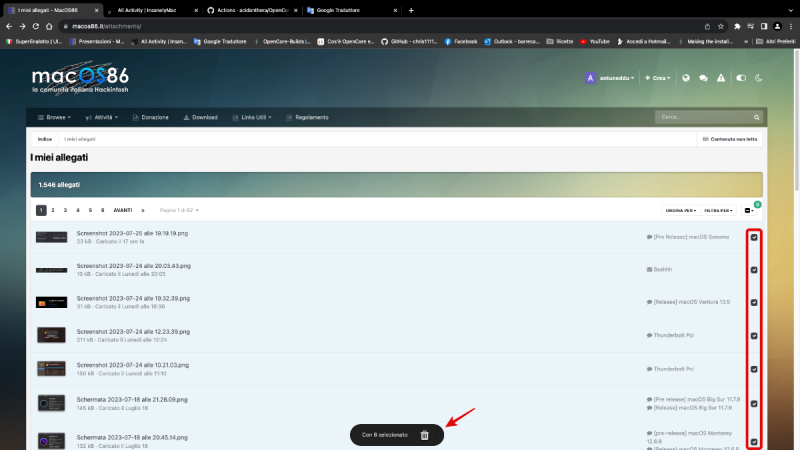Open the Download menu item
Viewport: 800px width, 450px height.
(201, 117)
